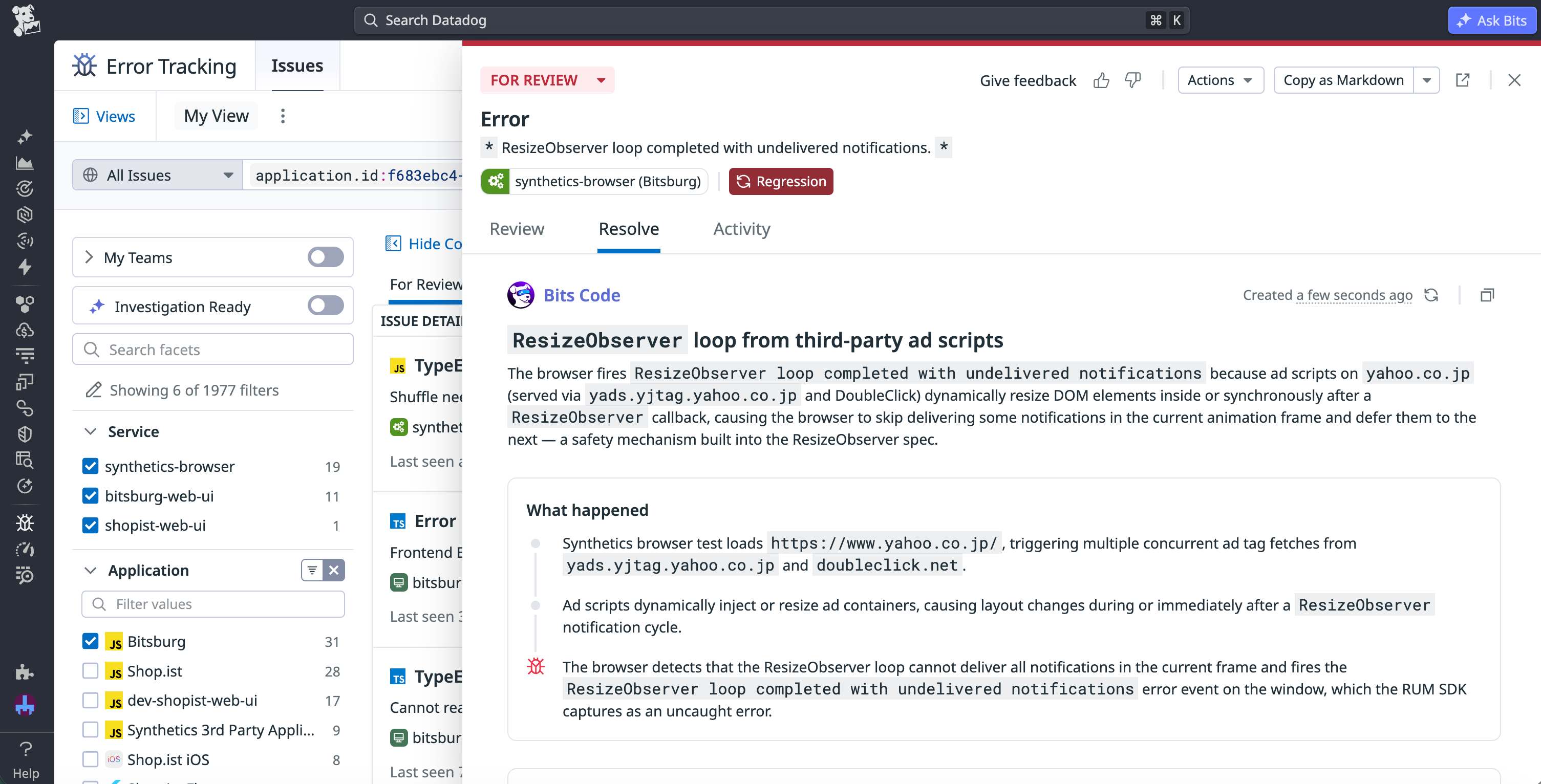The image size is (1541, 784).
Task: Check the Synthetics 3rd Party Application checkbox
Action: (x=90, y=730)
